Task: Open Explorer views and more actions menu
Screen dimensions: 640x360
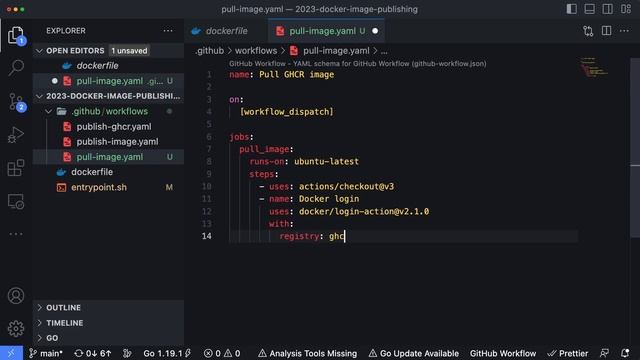Action: [168, 31]
